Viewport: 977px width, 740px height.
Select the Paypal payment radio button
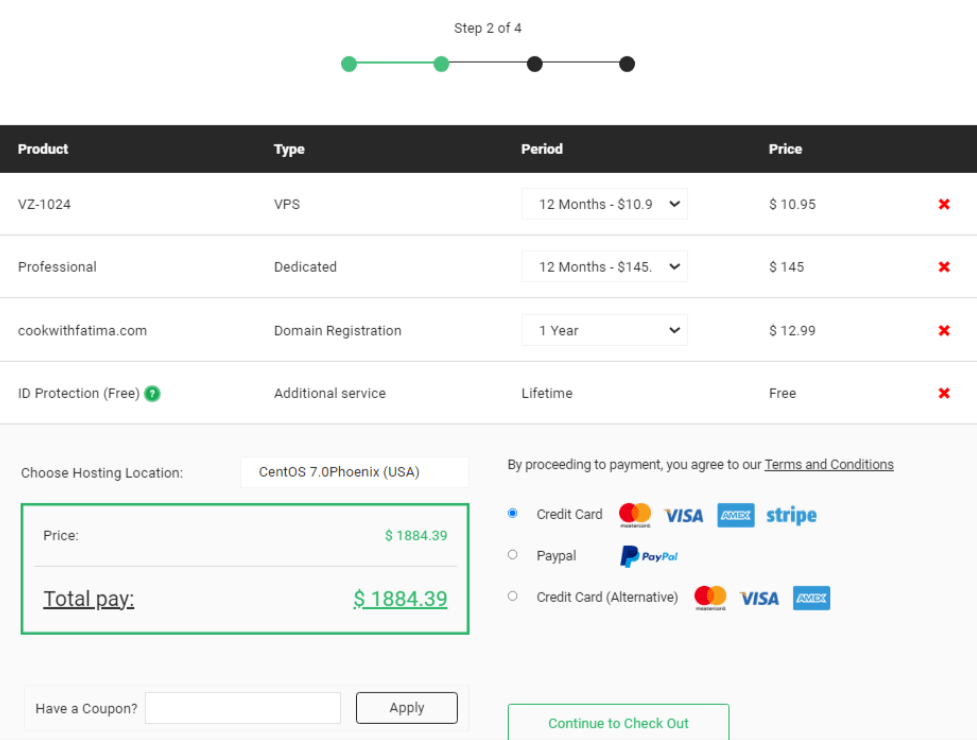[512, 554]
